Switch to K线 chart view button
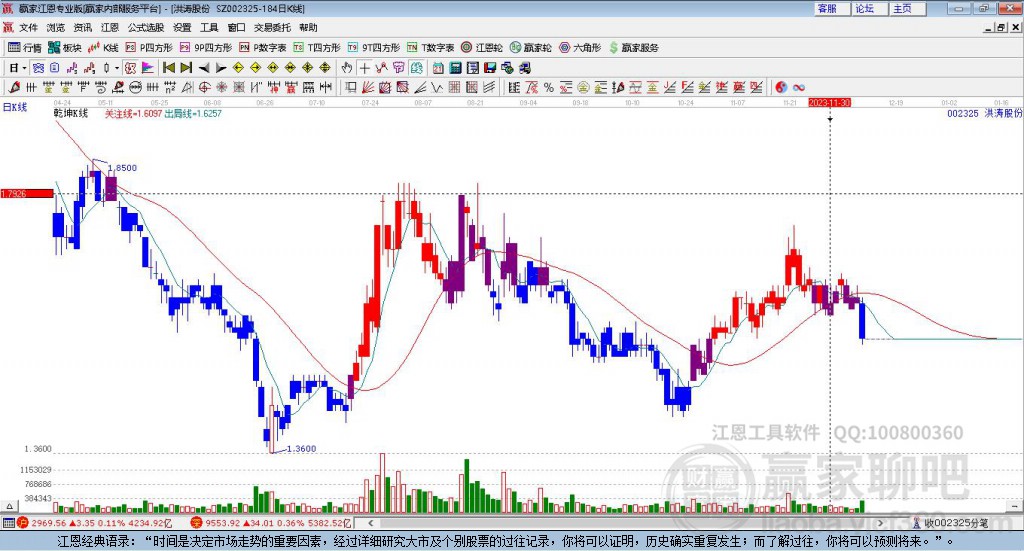1024x551 pixels. [x=103, y=48]
